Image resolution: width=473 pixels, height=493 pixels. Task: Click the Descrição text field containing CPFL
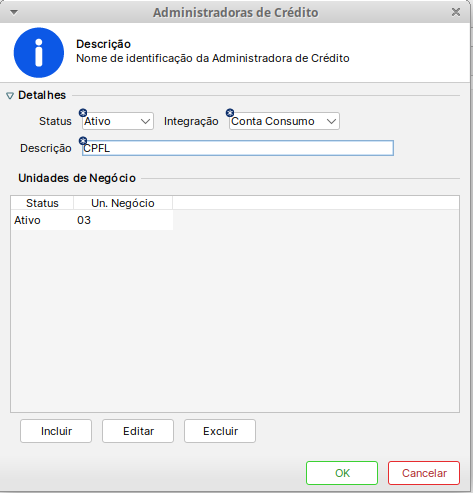[238, 148]
